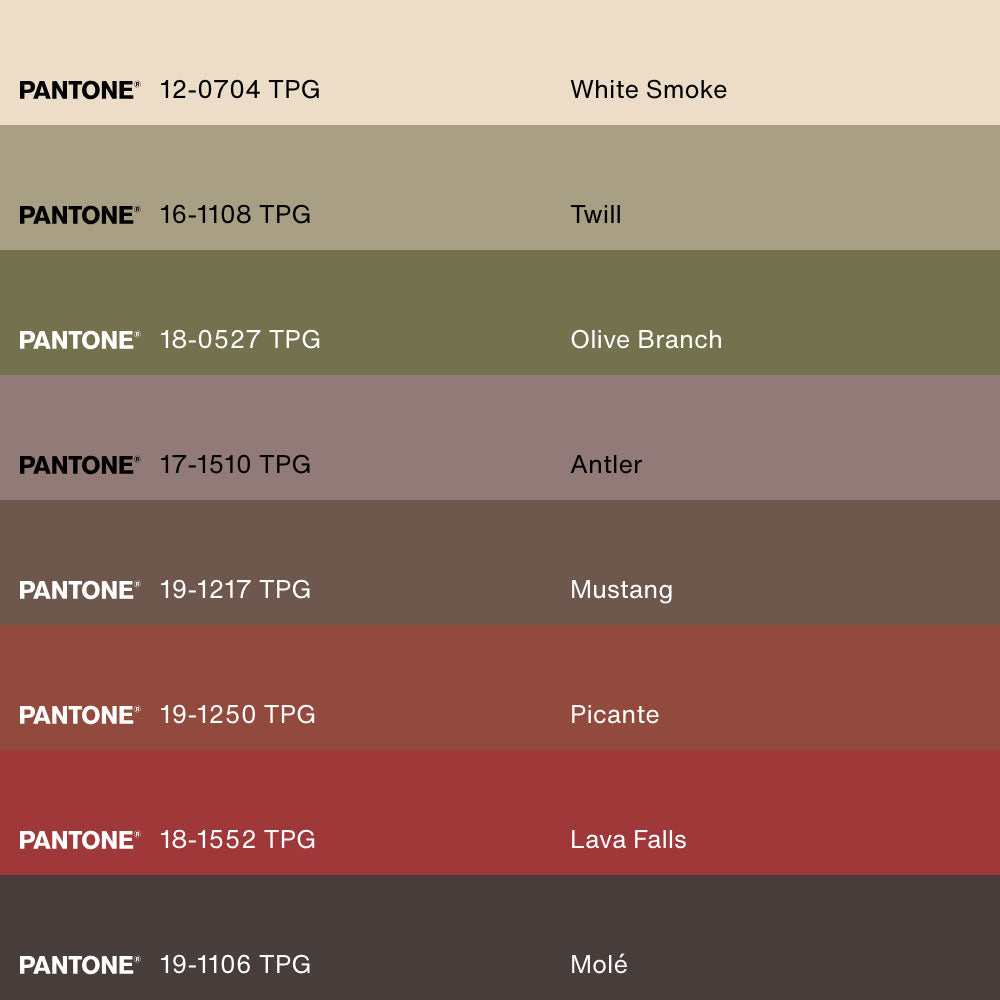Select the 18-1552 TPG code text
The image size is (1000, 1000).
238,840
